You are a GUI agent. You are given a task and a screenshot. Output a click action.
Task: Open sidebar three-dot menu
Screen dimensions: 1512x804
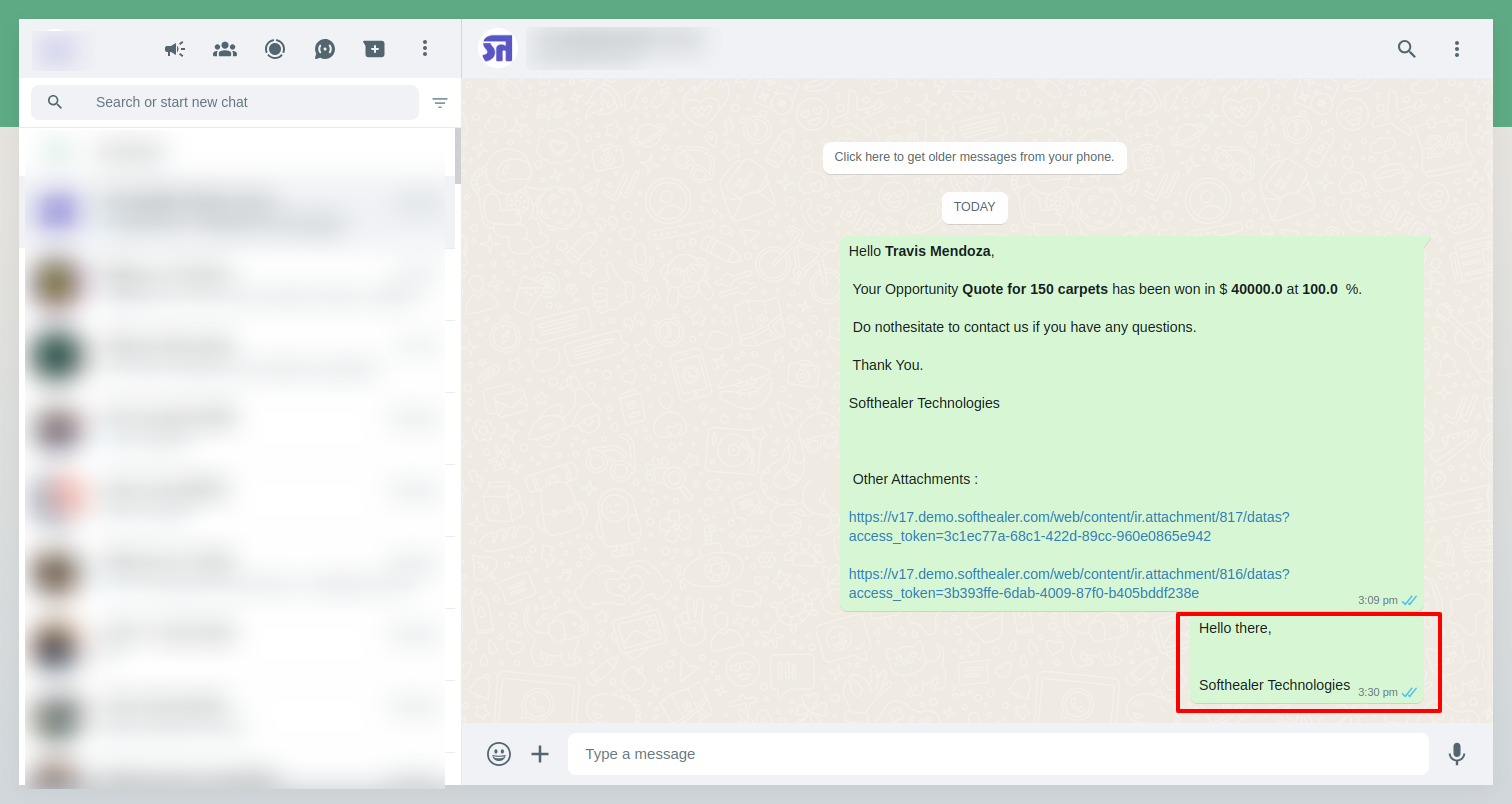[425, 48]
